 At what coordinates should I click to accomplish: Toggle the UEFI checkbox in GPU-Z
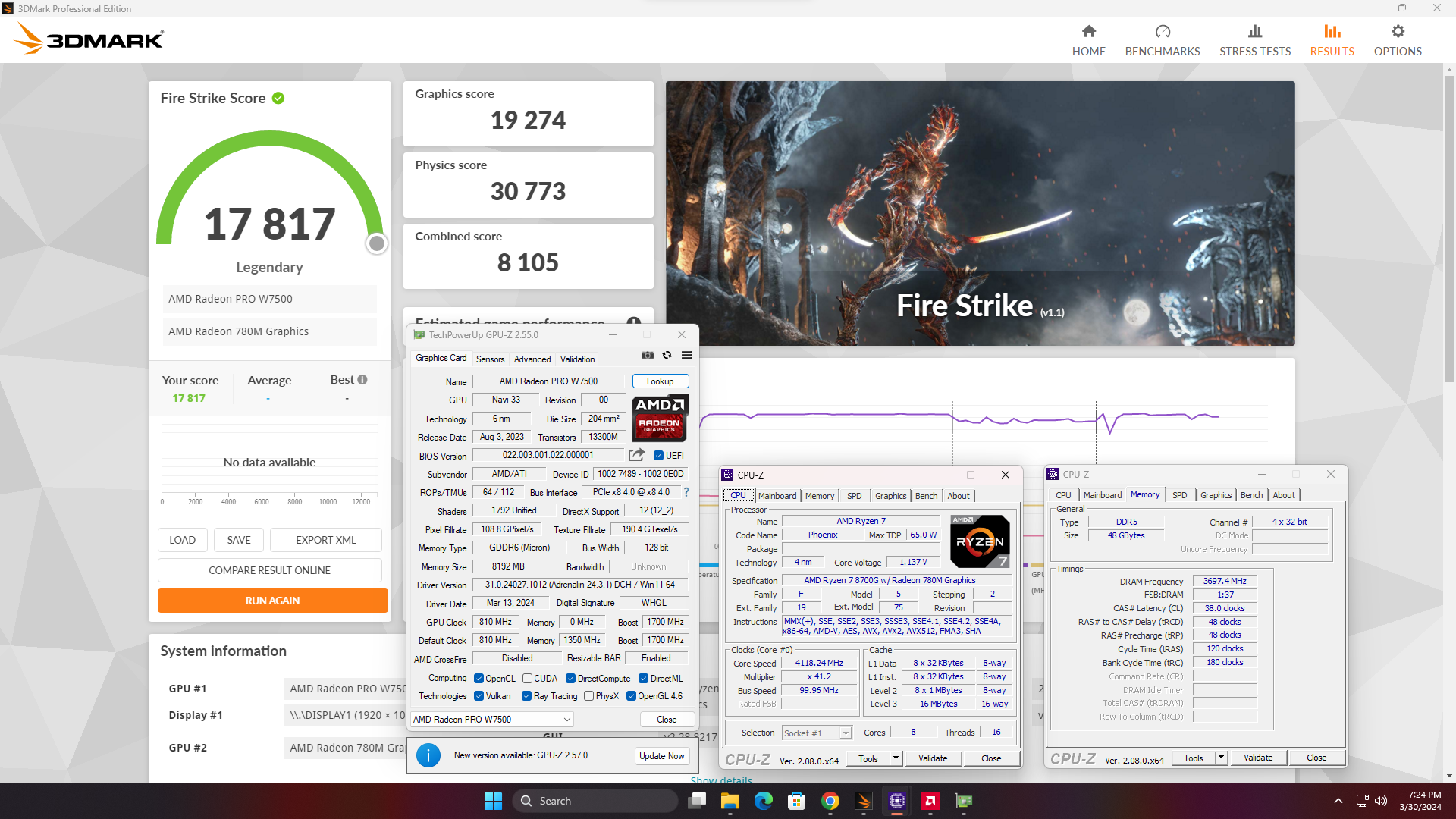point(658,456)
